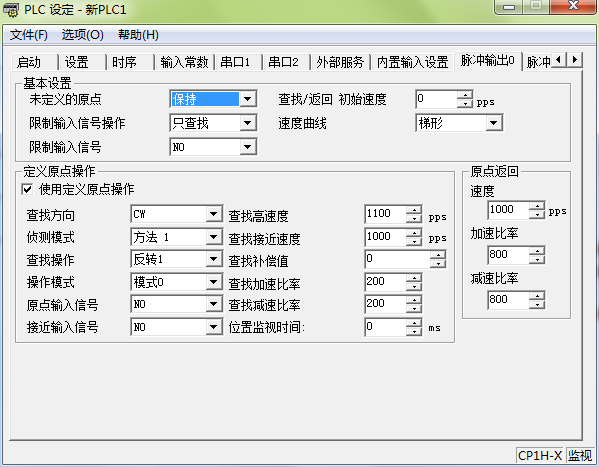Open the 选项(O) menu
599x467 pixels.
[x=83, y=35]
